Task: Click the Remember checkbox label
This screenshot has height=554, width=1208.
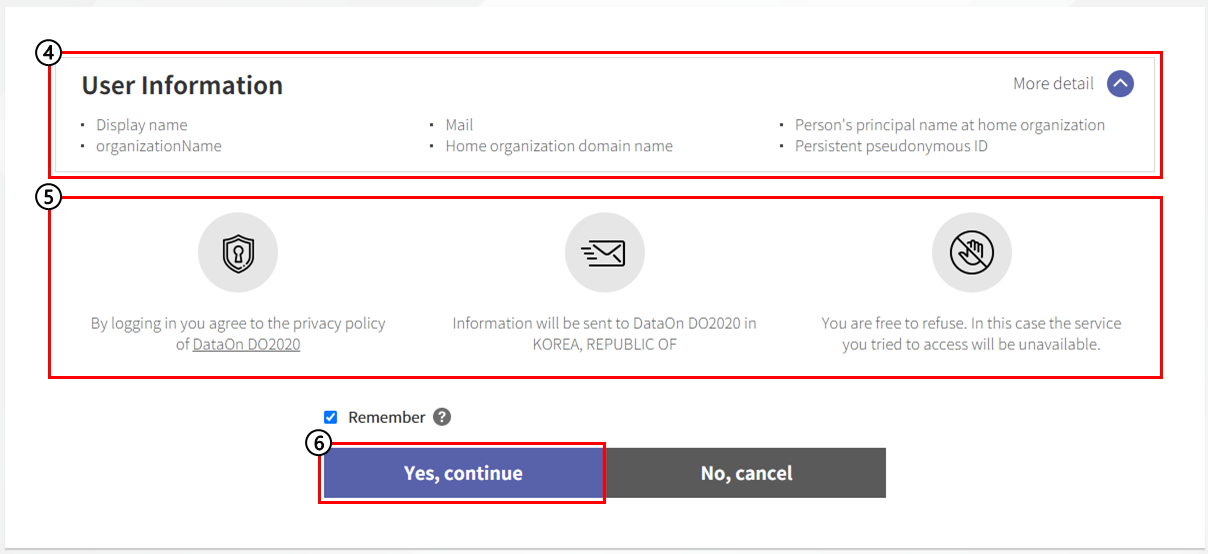Action: pos(387,417)
